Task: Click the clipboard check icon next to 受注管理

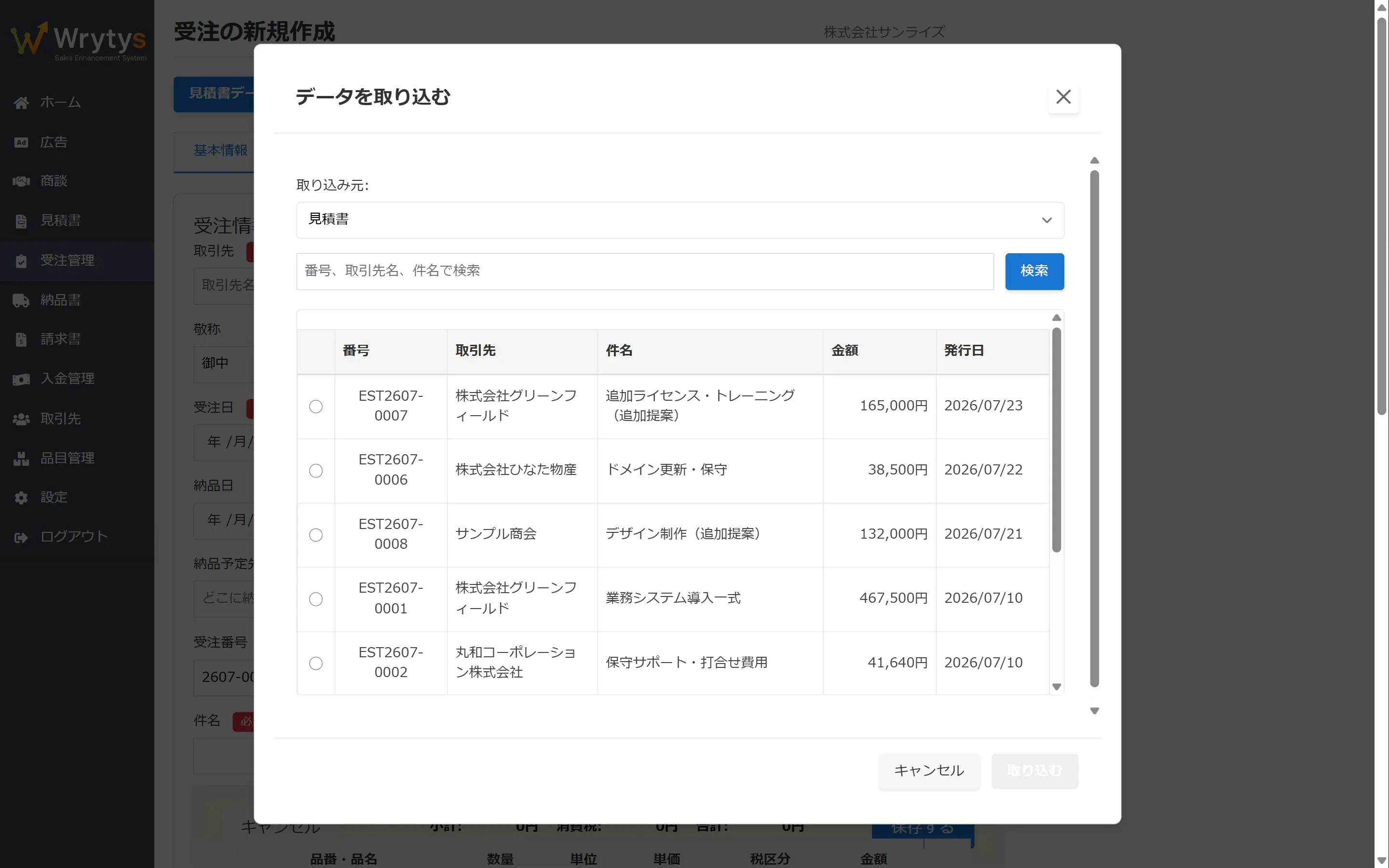Action: (21, 261)
